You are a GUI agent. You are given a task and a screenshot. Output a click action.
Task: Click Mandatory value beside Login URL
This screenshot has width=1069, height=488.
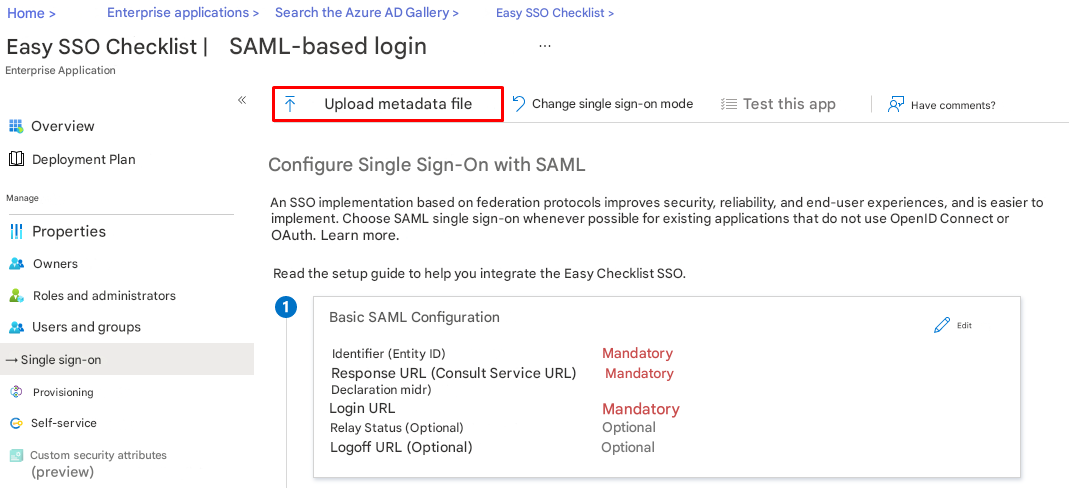640,409
